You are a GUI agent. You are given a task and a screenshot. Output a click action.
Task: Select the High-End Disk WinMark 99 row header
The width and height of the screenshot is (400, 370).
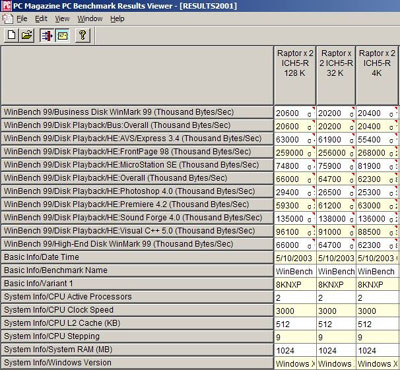point(137,244)
